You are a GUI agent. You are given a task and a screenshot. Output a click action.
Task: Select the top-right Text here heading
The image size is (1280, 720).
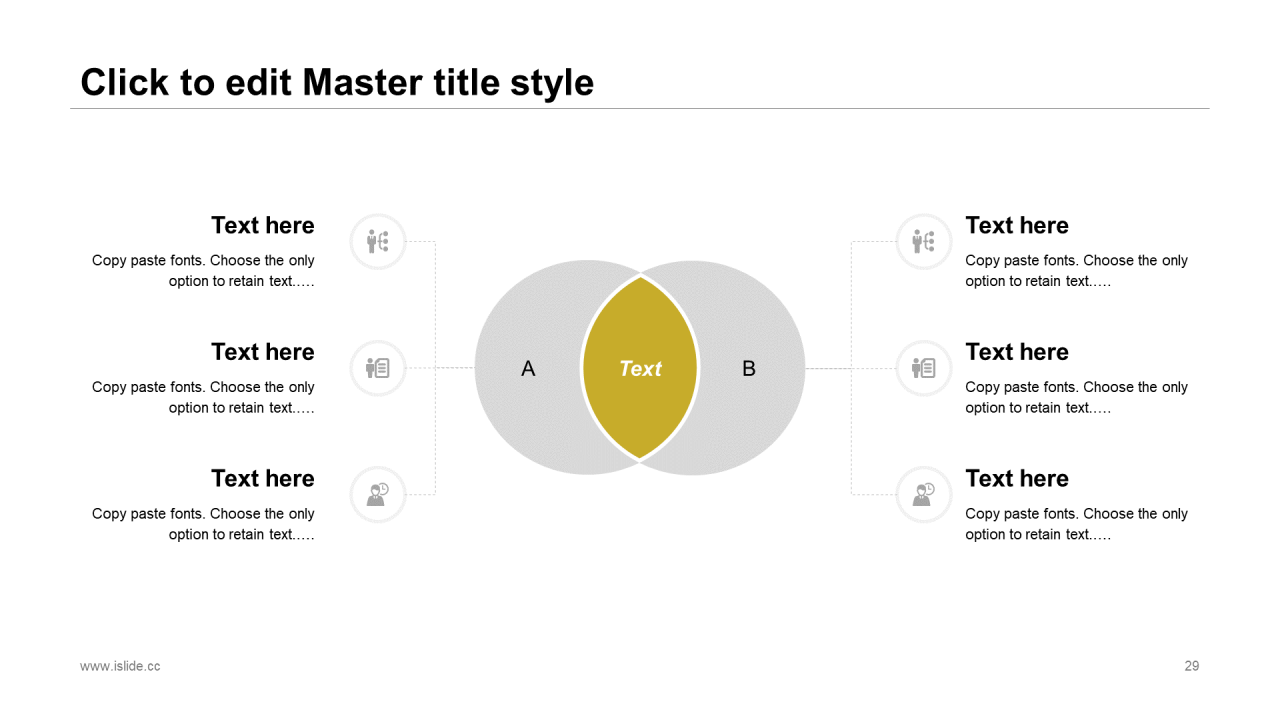tap(1017, 225)
